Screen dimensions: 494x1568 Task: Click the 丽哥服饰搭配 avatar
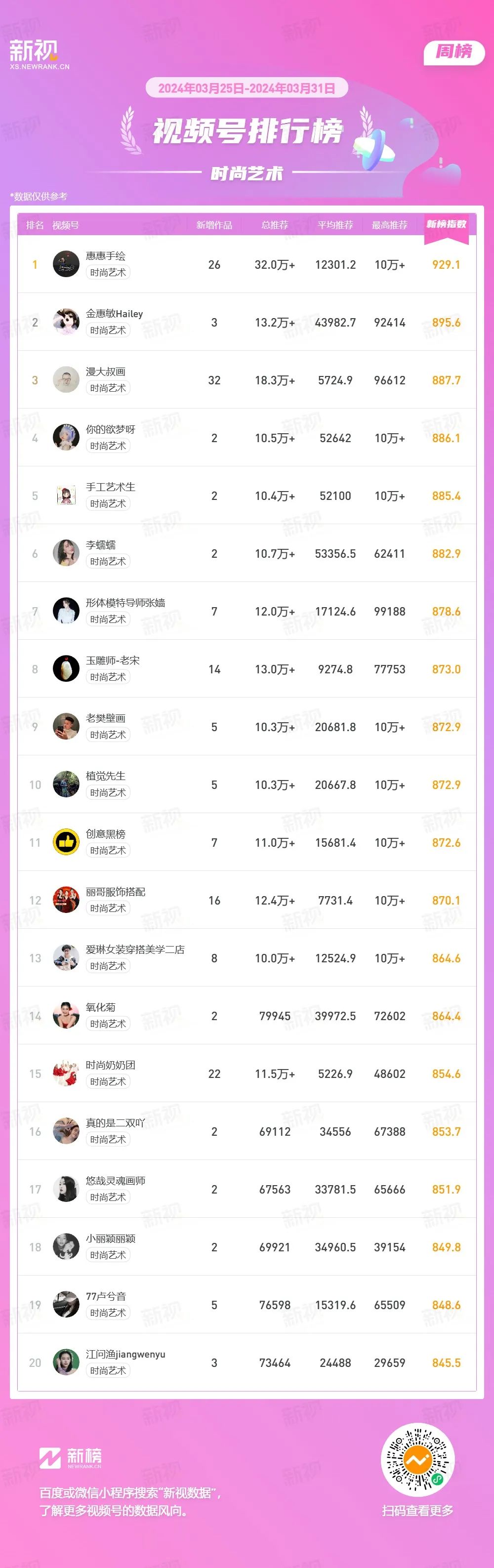point(66,900)
